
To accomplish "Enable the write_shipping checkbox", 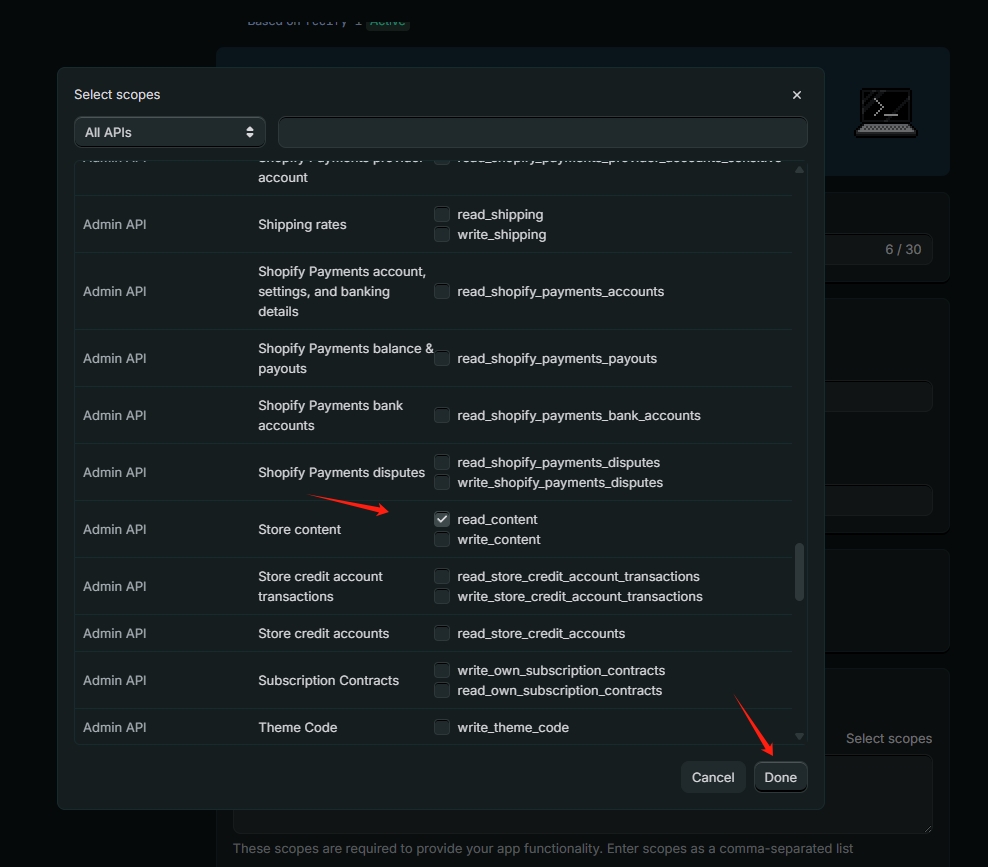I will tap(442, 234).
